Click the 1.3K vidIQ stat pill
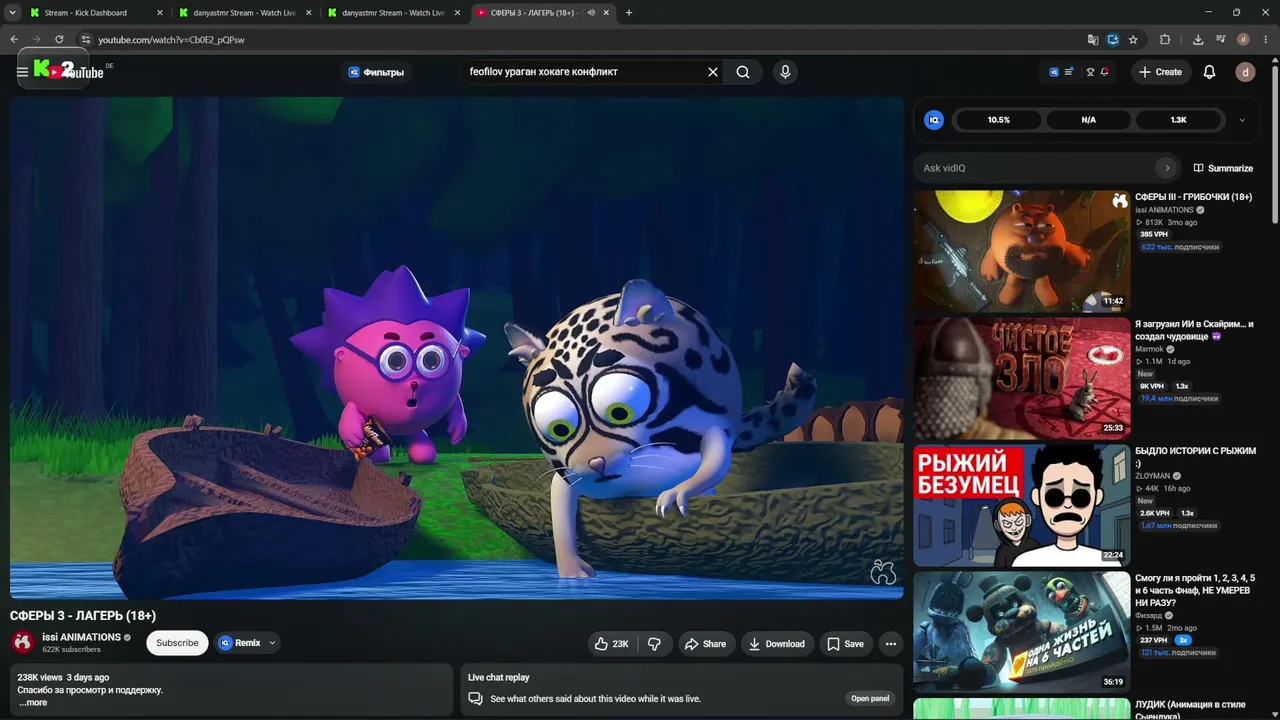Image resolution: width=1280 pixels, height=720 pixels. pos(1178,120)
